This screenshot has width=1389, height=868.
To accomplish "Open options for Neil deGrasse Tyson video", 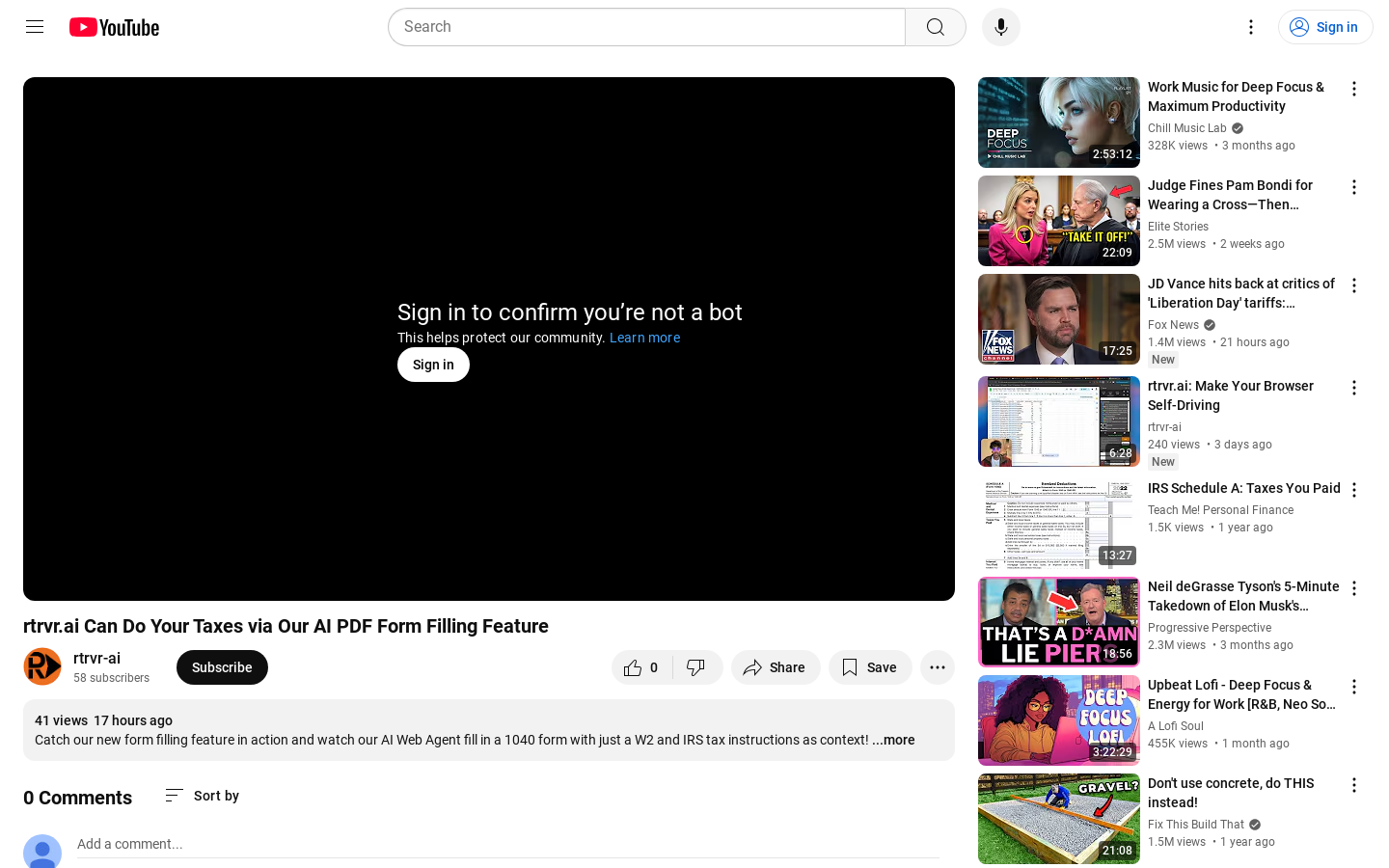I will pos(1354,588).
